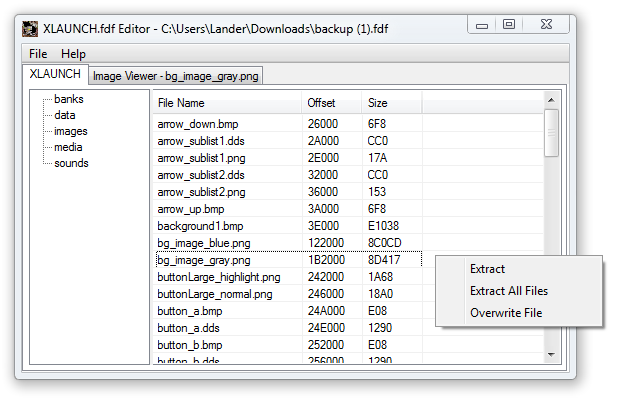Select background1.bmp in file list

pyautogui.click(x=288, y=226)
